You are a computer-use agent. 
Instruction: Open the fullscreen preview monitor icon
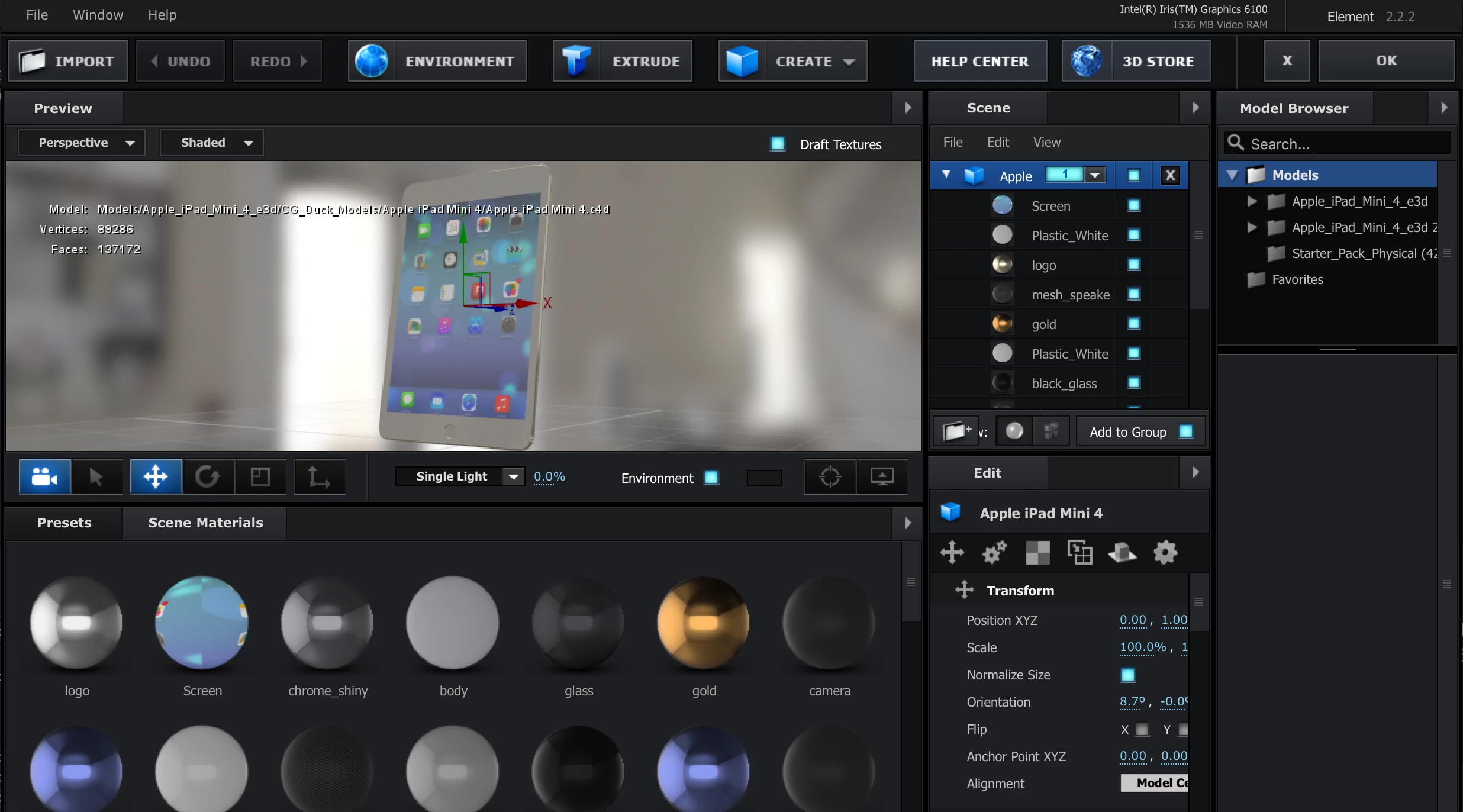(882, 476)
